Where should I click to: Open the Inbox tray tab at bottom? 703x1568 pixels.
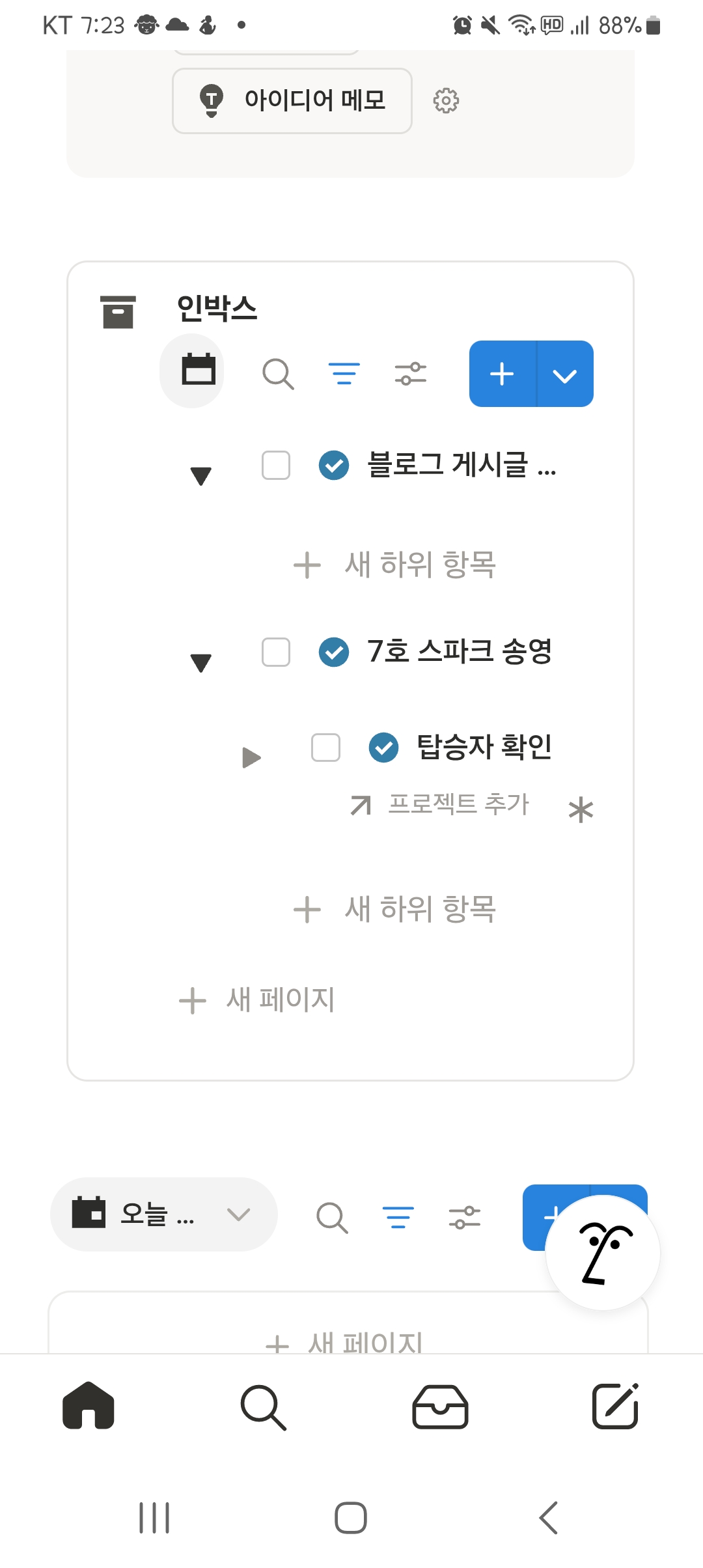tap(440, 1407)
